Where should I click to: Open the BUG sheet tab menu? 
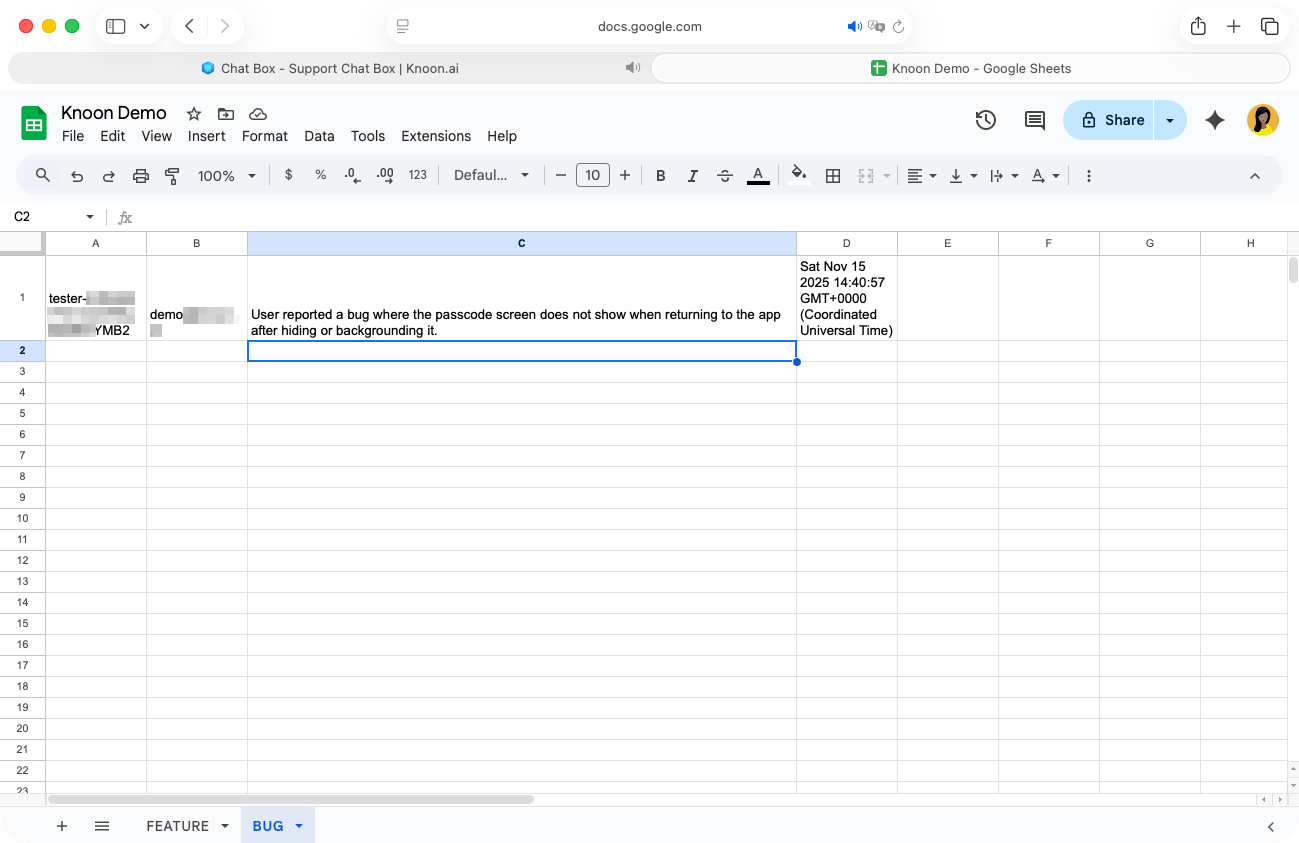[298, 825]
